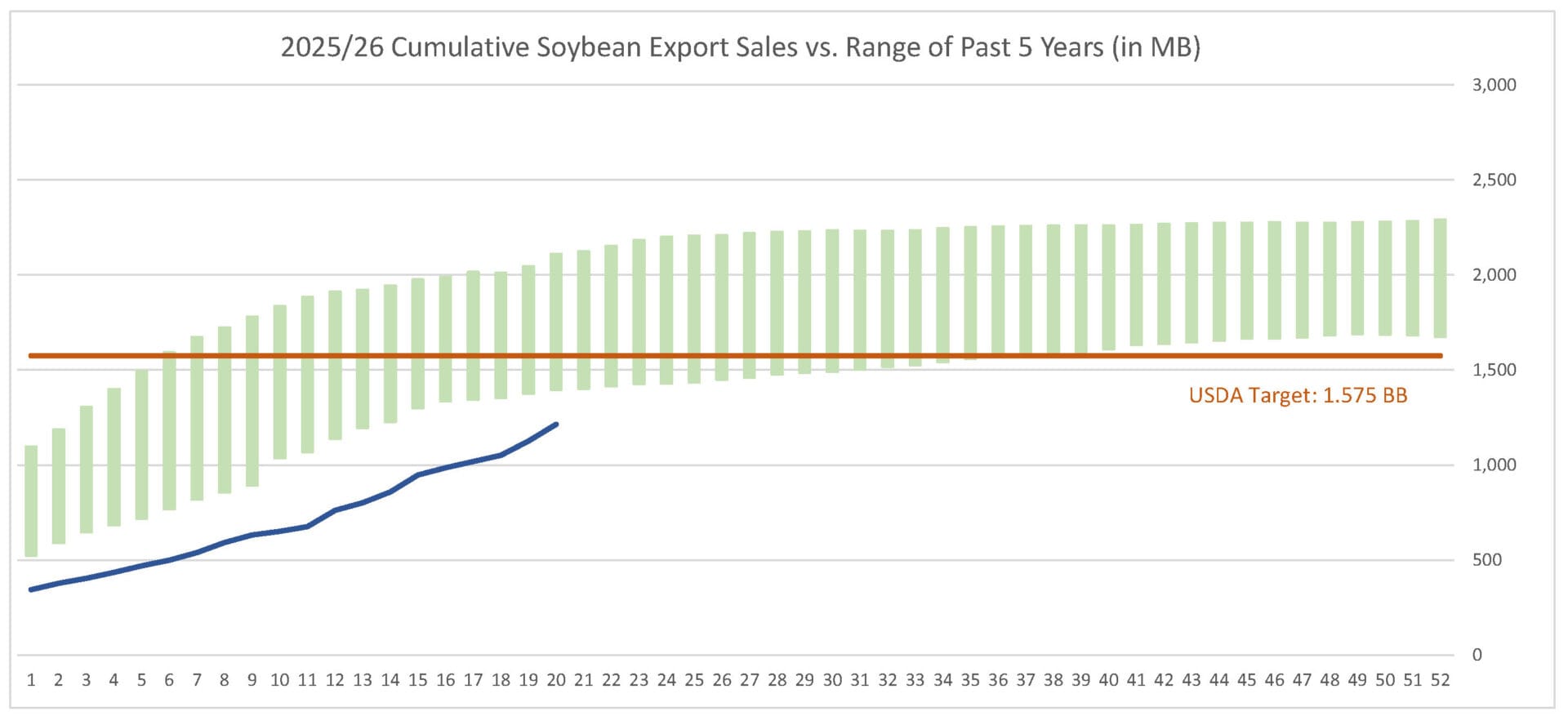The image size is (1568, 725).
Task: Click the 500 y-axis label
Action: click(x=1486, y=560)
